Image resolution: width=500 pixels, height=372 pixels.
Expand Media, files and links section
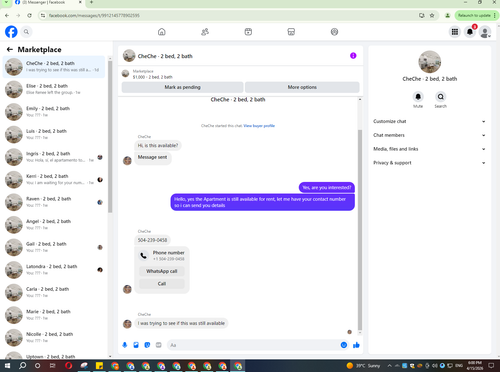pos(429,149)
